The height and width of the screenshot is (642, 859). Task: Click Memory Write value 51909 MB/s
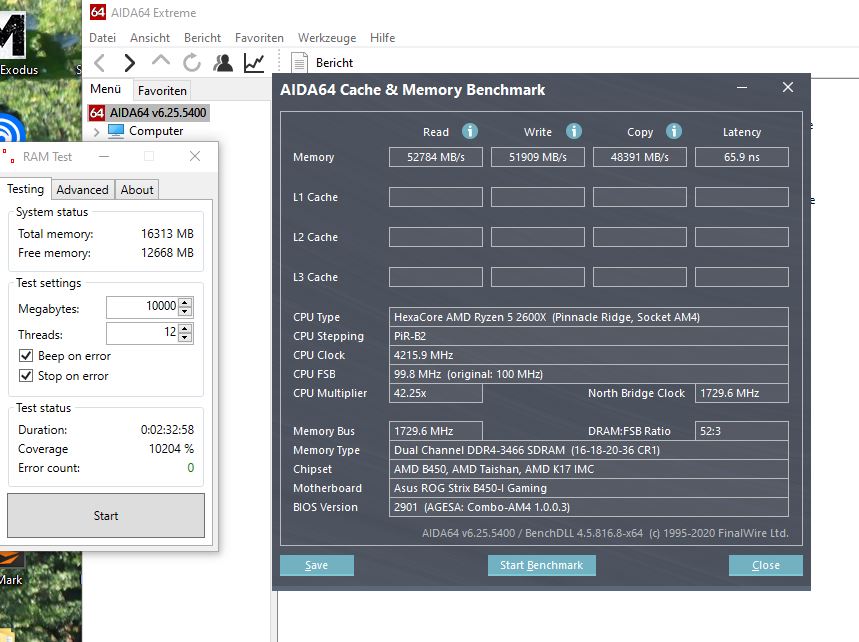click(537, 157)
